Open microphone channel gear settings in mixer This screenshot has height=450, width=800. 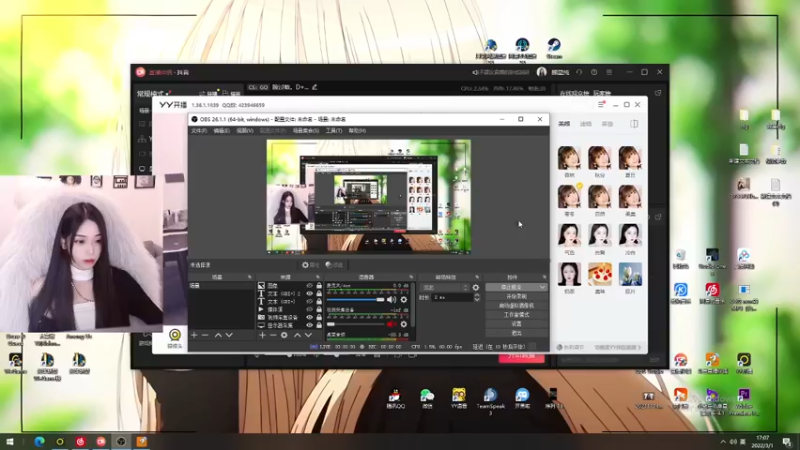pyautogui.click(x=404, y=299)
